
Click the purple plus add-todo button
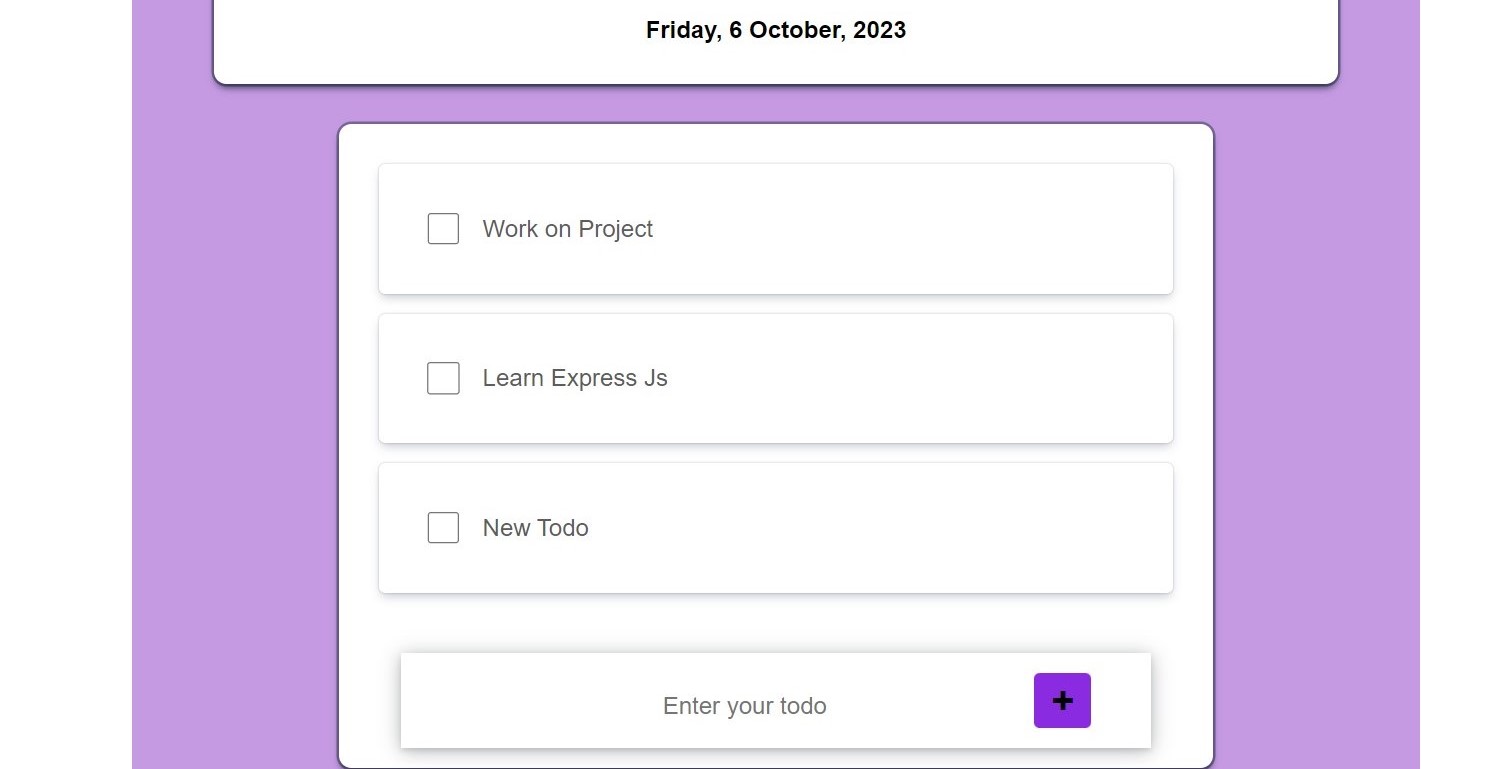(x=1062, y=701)
